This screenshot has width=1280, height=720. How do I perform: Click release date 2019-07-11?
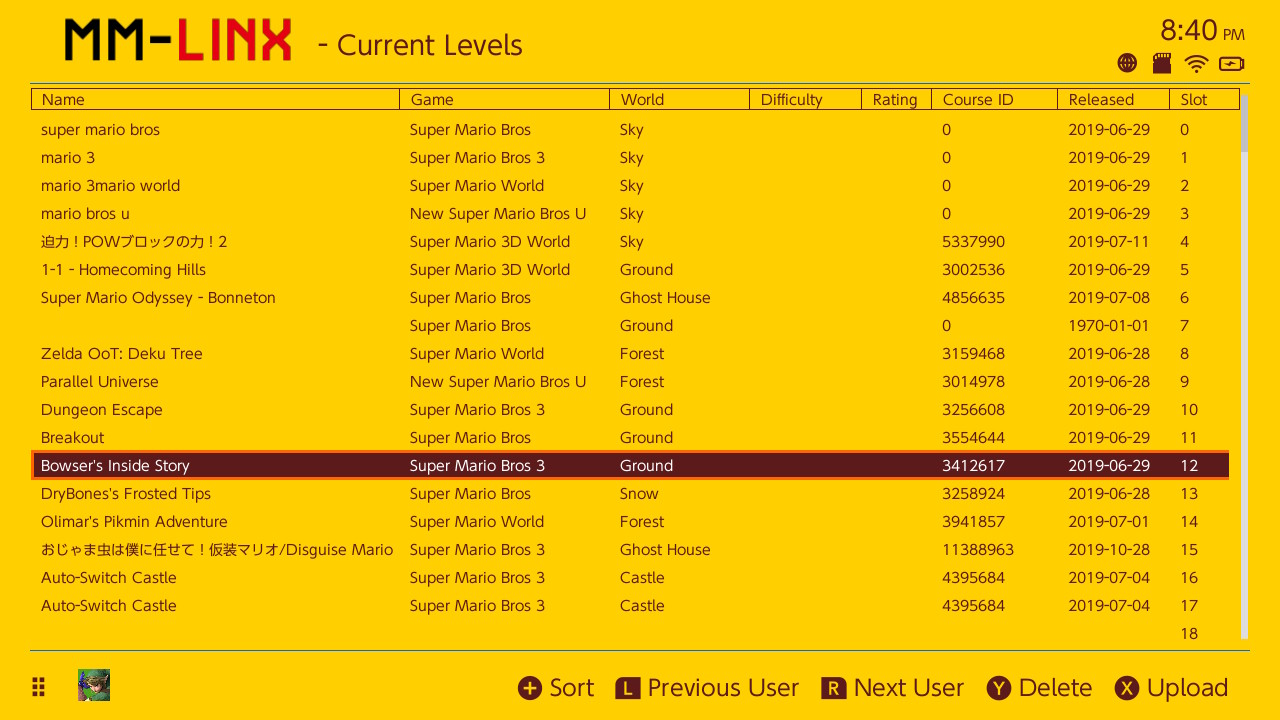[1109, 241]
